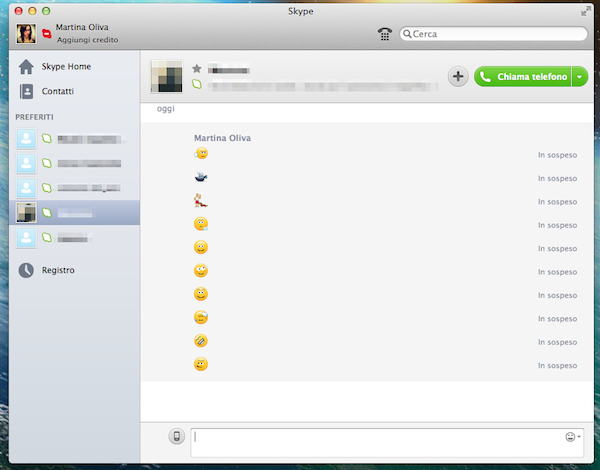Open the emoticon picker smiley dropdown
600x470 pixels.
point(573,437)
